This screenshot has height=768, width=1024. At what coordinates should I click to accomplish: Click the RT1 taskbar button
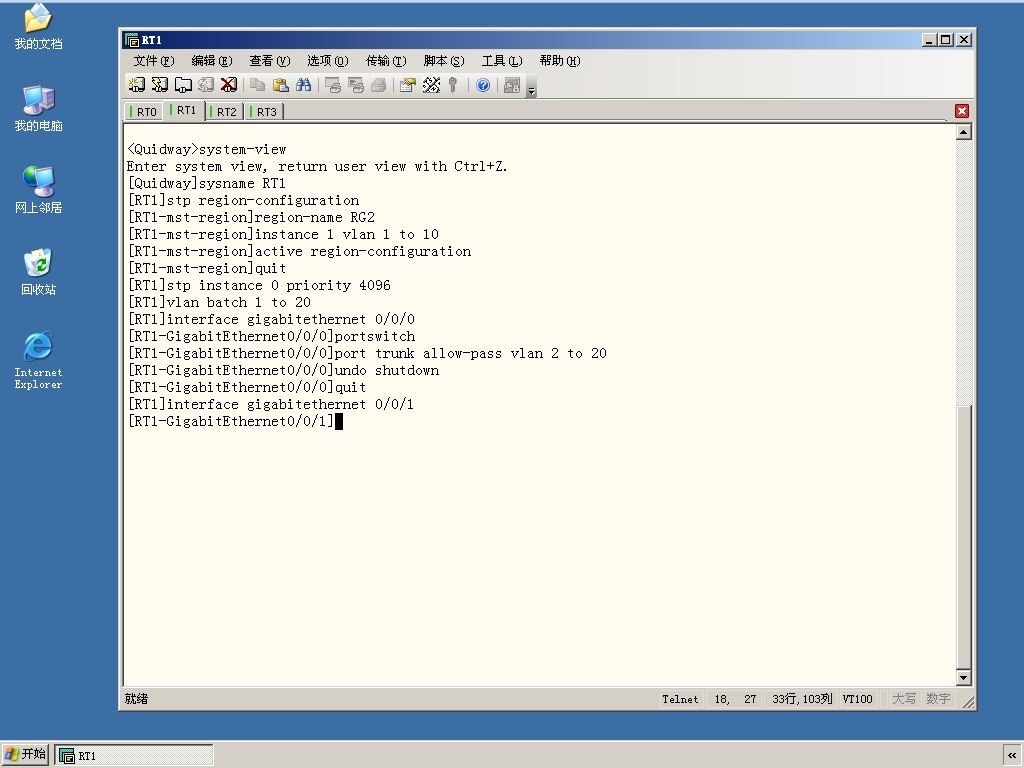click(x=134, y=756)
